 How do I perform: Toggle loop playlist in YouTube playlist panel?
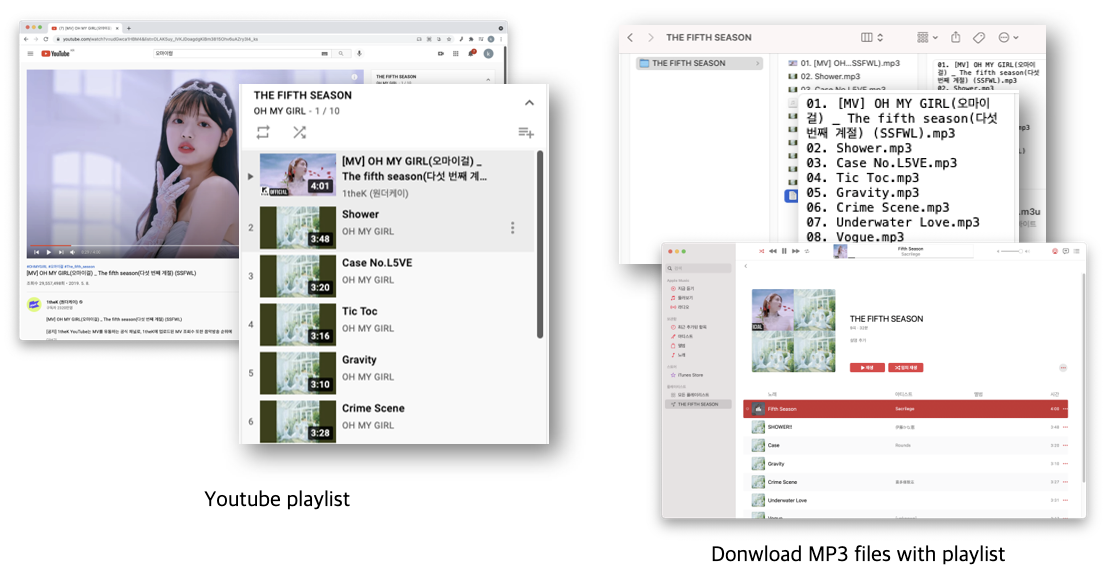(x=263, y=132)
